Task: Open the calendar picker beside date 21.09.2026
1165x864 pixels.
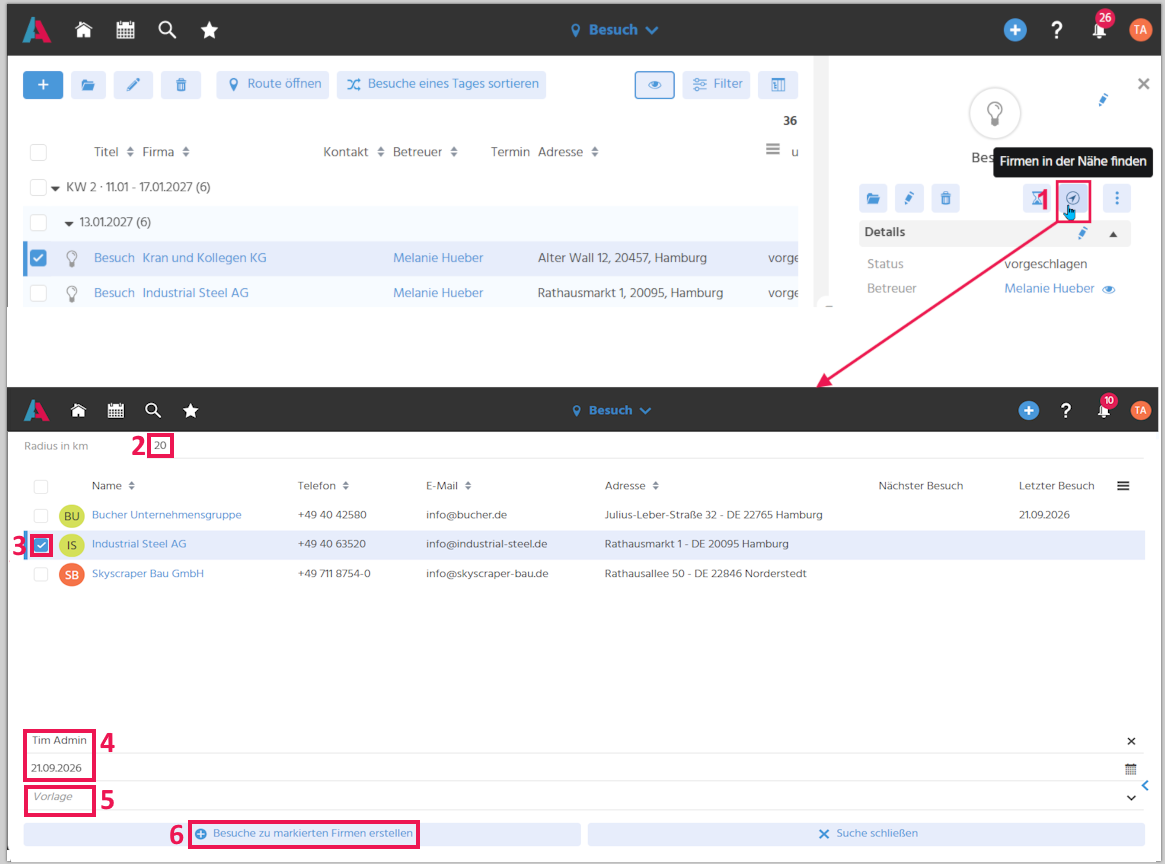Action: 1131,769
